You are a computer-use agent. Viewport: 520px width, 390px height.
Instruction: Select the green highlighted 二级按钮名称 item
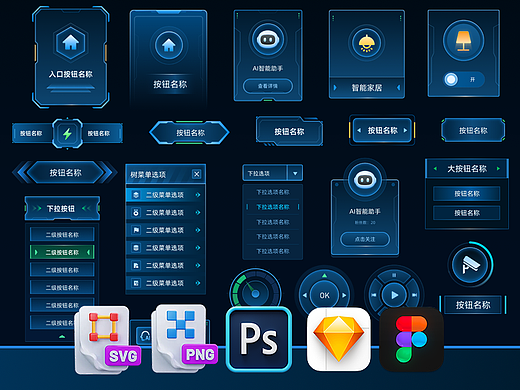[x=62, y=252]
